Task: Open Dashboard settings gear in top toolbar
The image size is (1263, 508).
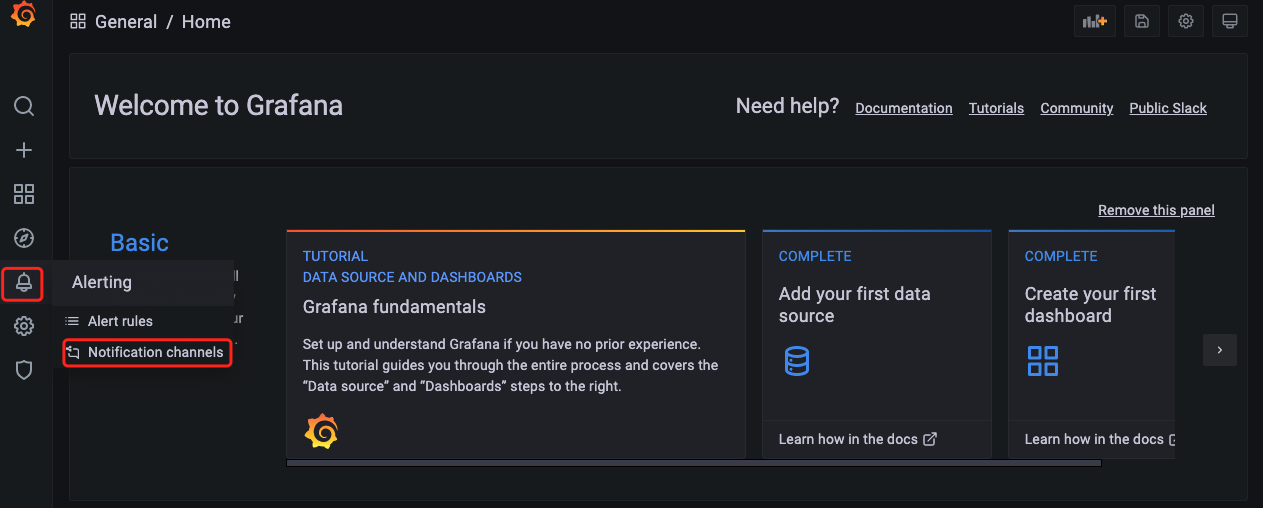Action: coord(1186,21)
